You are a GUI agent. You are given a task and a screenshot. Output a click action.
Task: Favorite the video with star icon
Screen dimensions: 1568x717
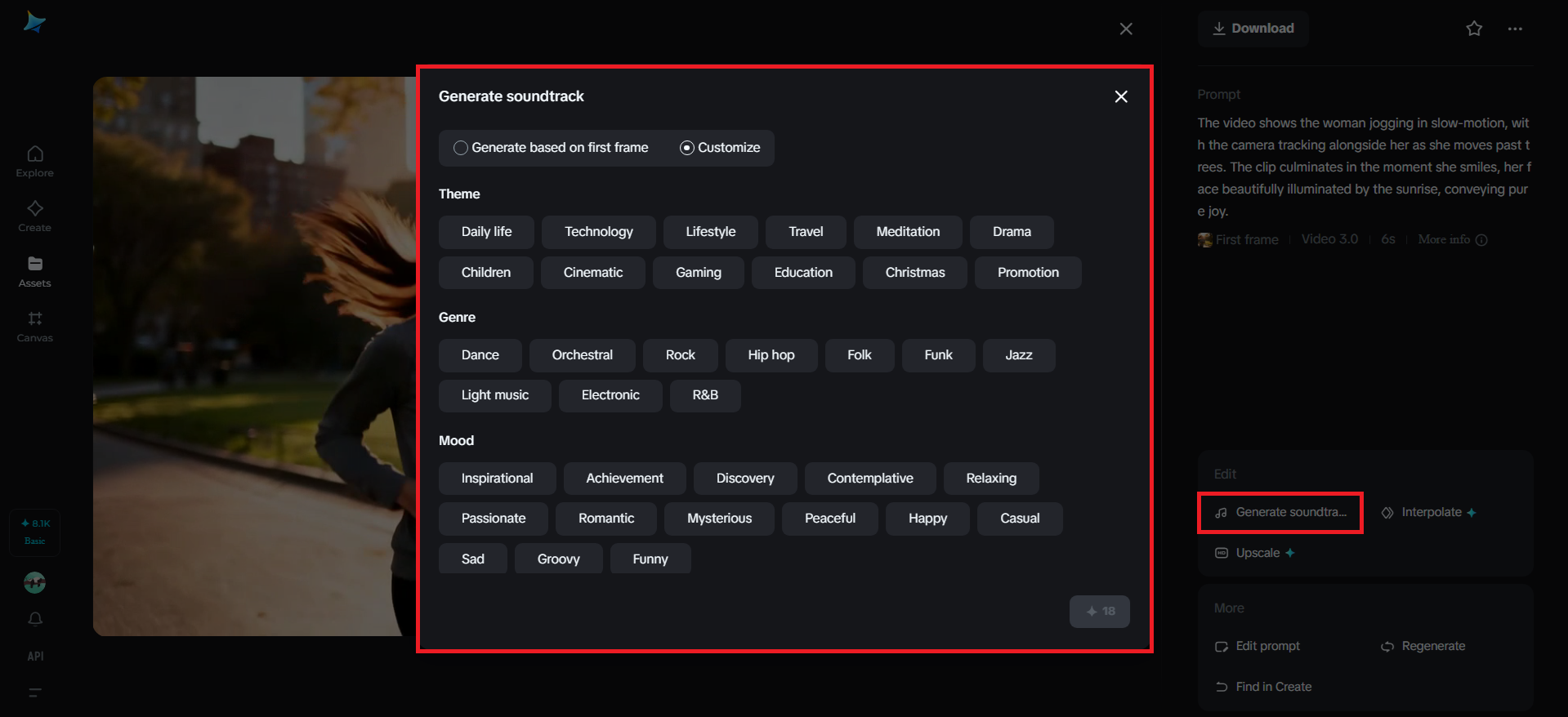coord(1474,29)
